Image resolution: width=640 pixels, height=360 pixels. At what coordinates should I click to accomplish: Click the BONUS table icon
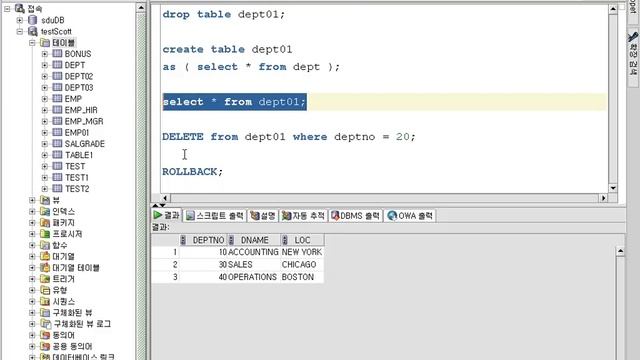click(x=58, y=54)
